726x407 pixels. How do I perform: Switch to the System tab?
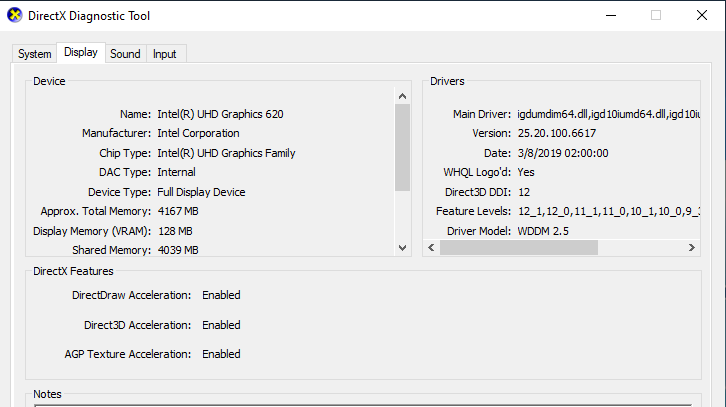34,54
